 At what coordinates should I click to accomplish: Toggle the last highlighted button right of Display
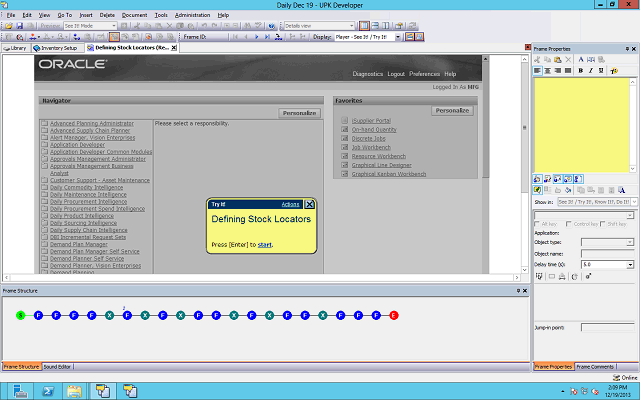coord(419,37)
